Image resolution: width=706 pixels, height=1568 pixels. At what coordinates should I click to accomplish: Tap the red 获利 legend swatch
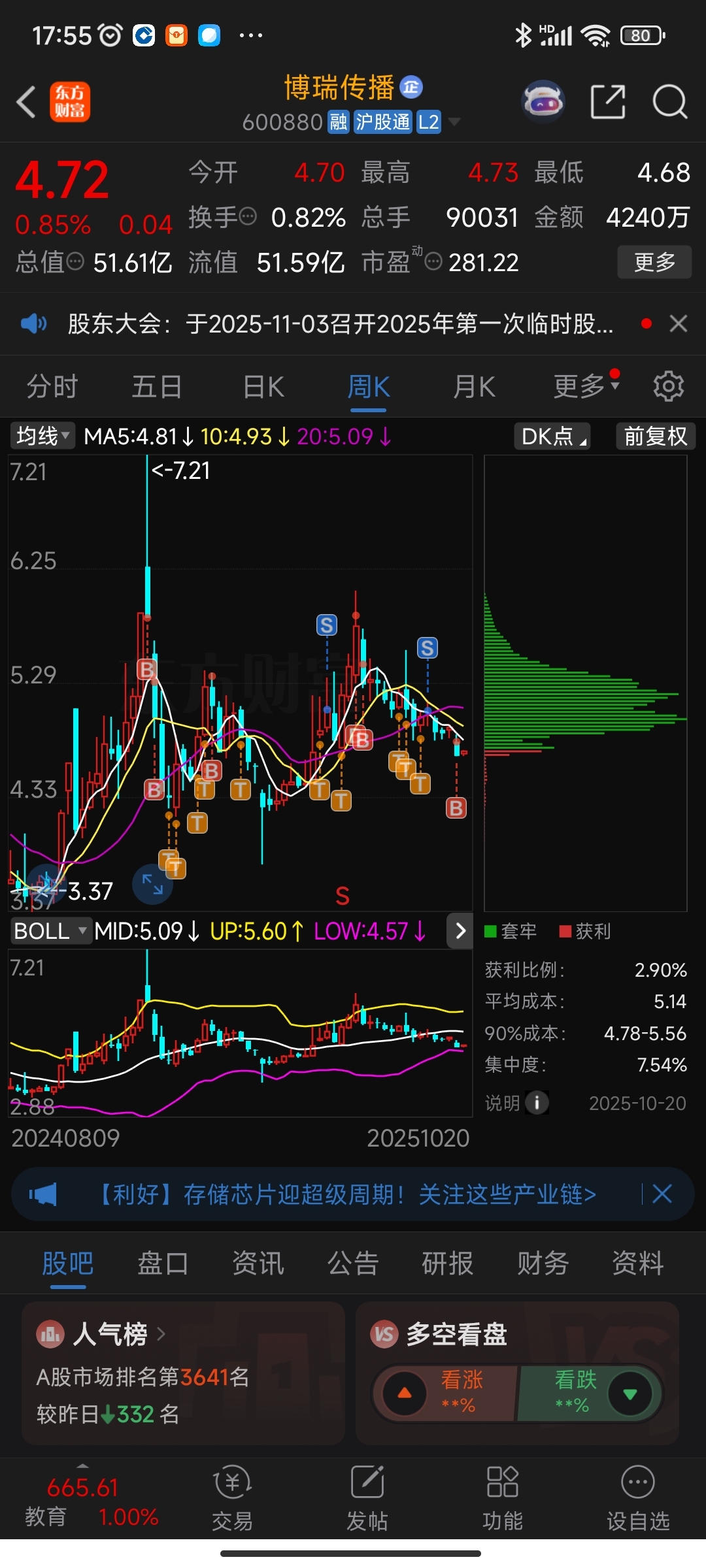pos(565,932)
